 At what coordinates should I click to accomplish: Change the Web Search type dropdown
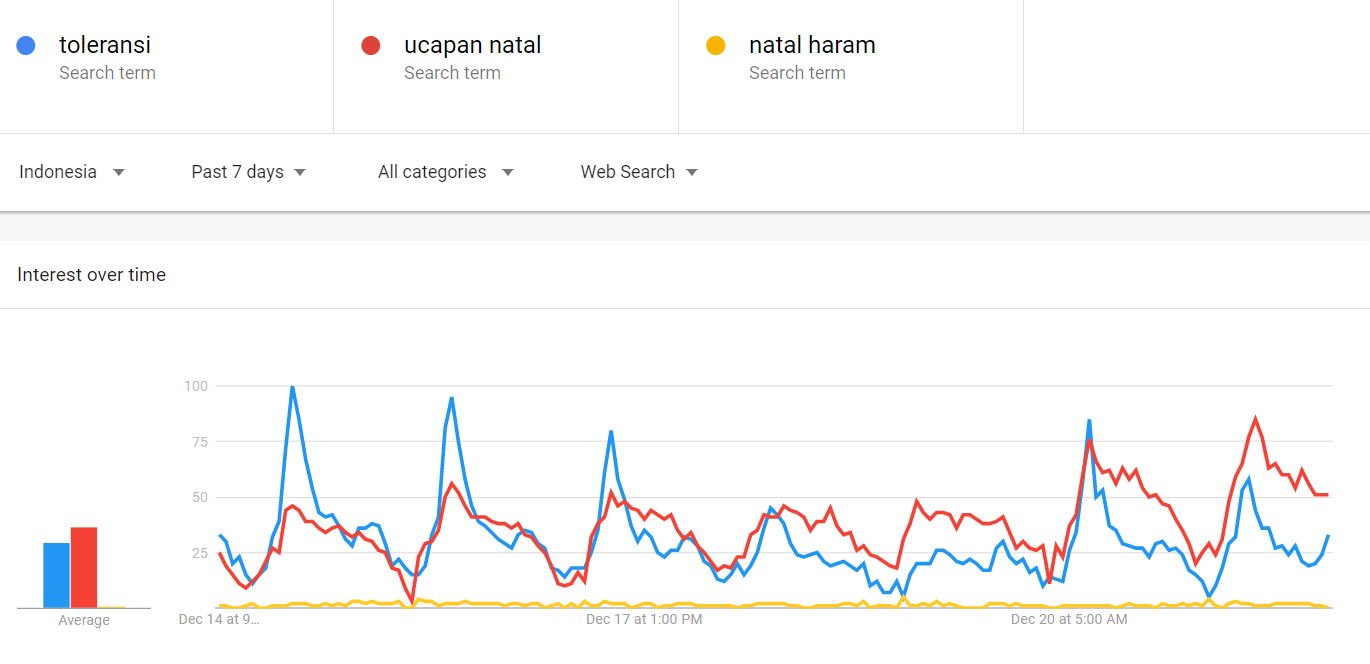(x=639, y=172)
